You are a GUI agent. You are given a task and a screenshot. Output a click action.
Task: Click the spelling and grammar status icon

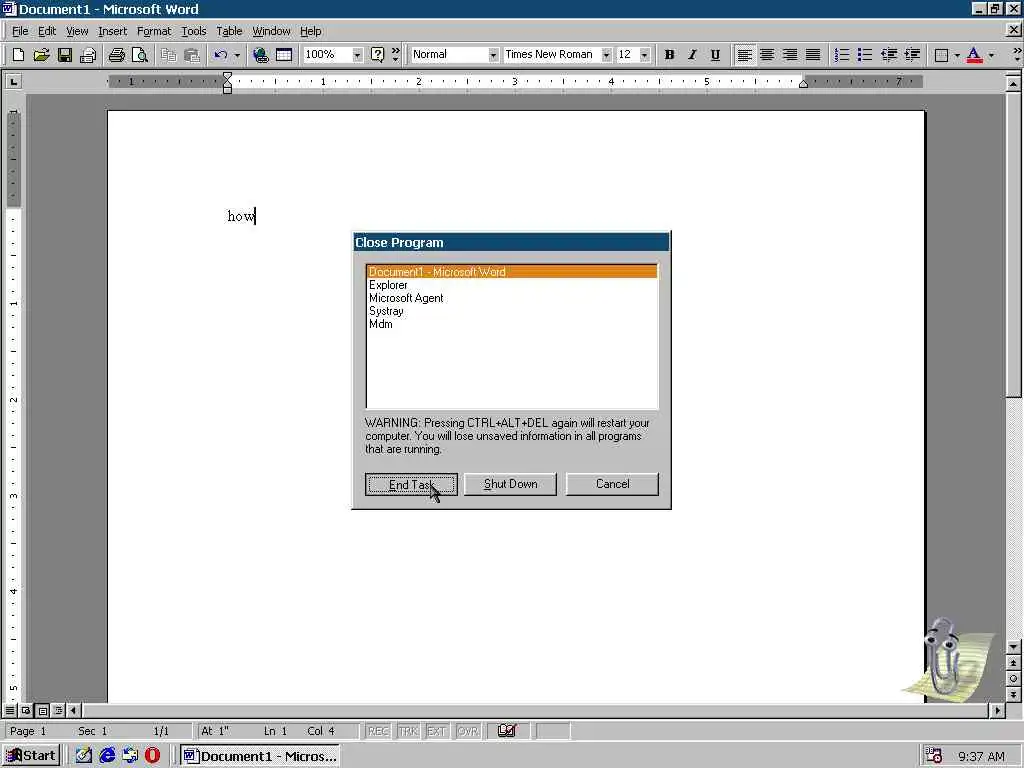(x=507, y=731)
